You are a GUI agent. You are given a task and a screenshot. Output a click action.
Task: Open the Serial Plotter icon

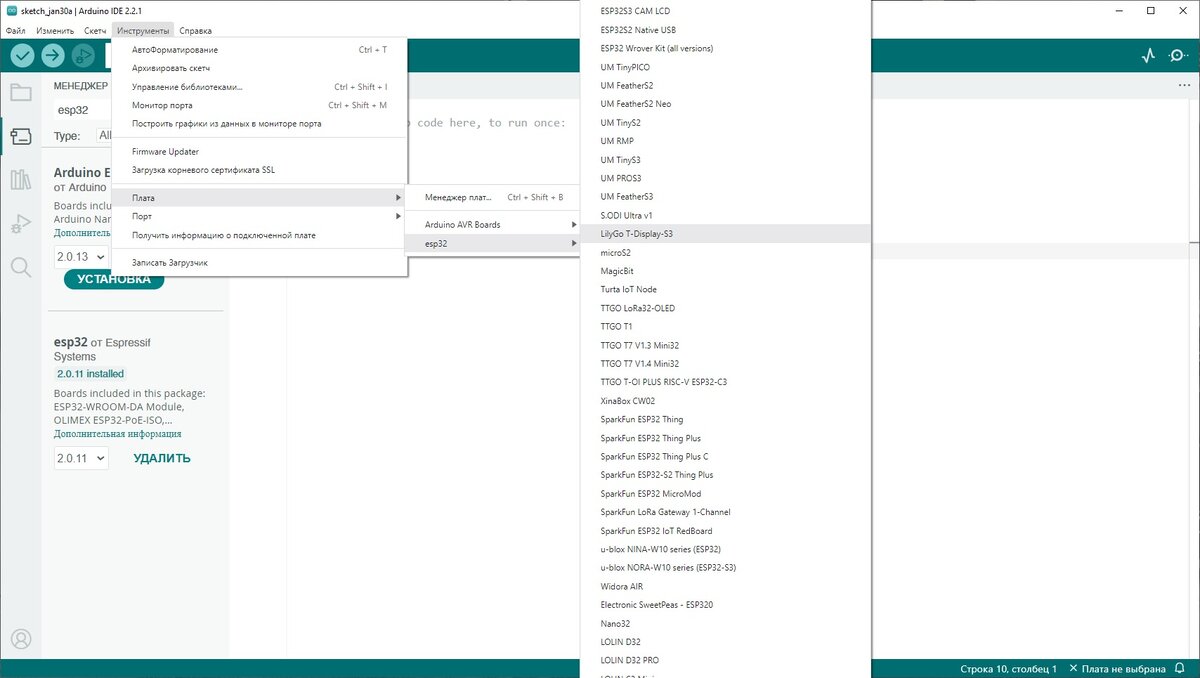(x=1148, y=56)
